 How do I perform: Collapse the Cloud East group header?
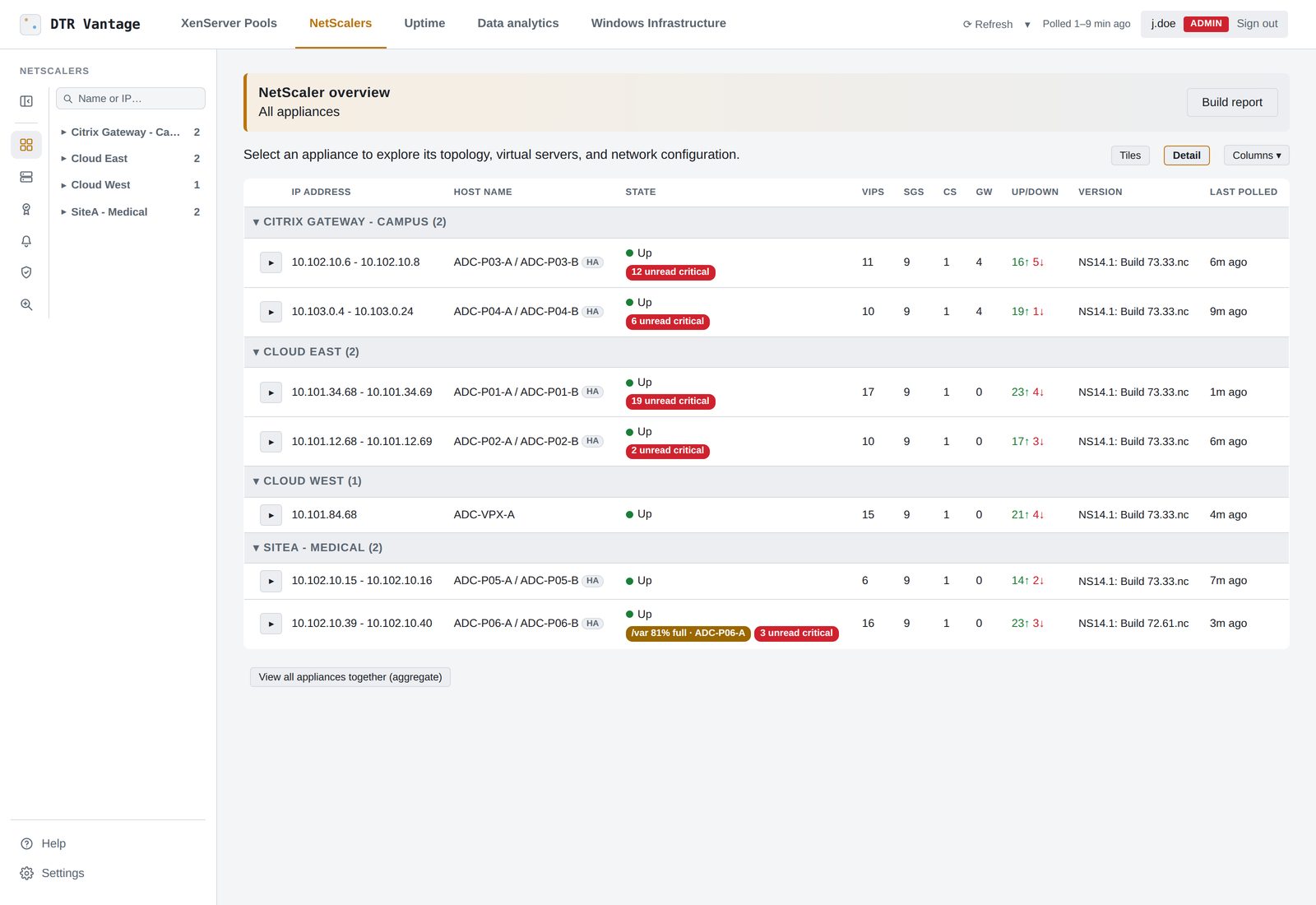point(766,352)
